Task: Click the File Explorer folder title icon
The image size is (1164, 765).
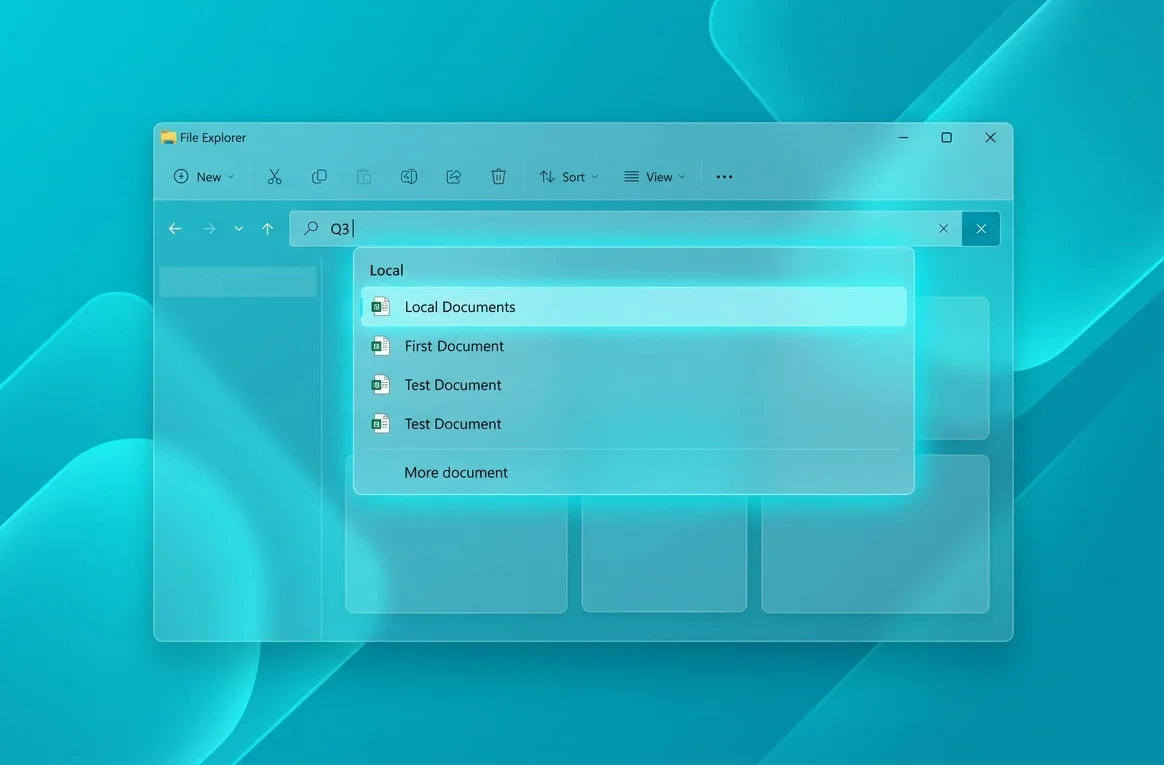Action: pos(169,137)
